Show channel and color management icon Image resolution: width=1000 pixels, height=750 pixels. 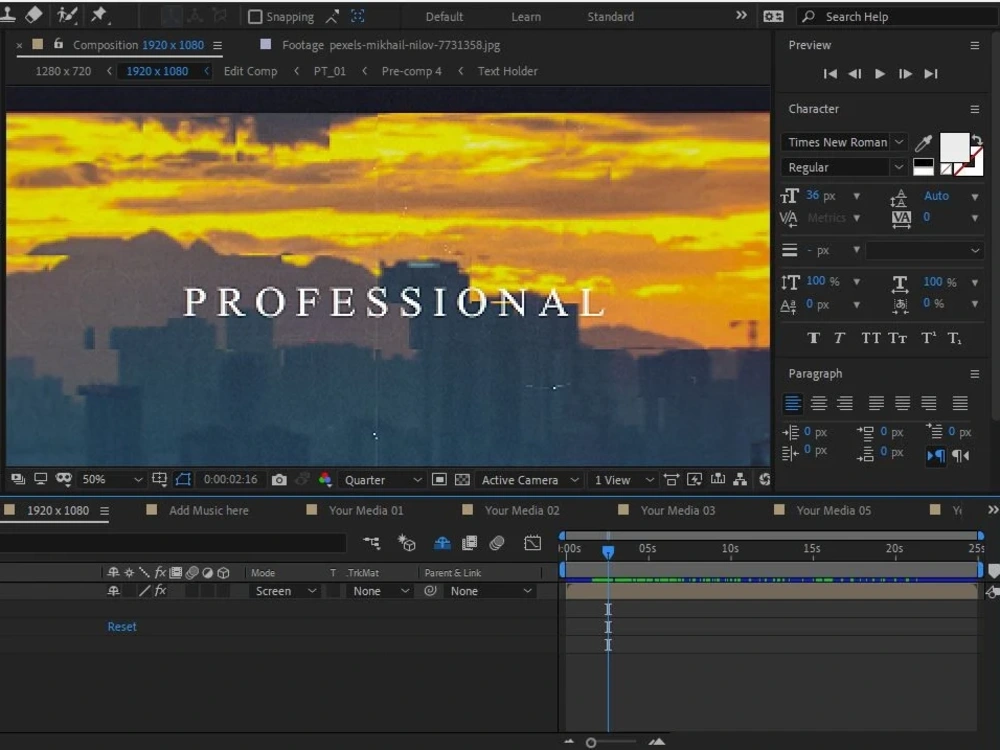(x=325, y=480)
